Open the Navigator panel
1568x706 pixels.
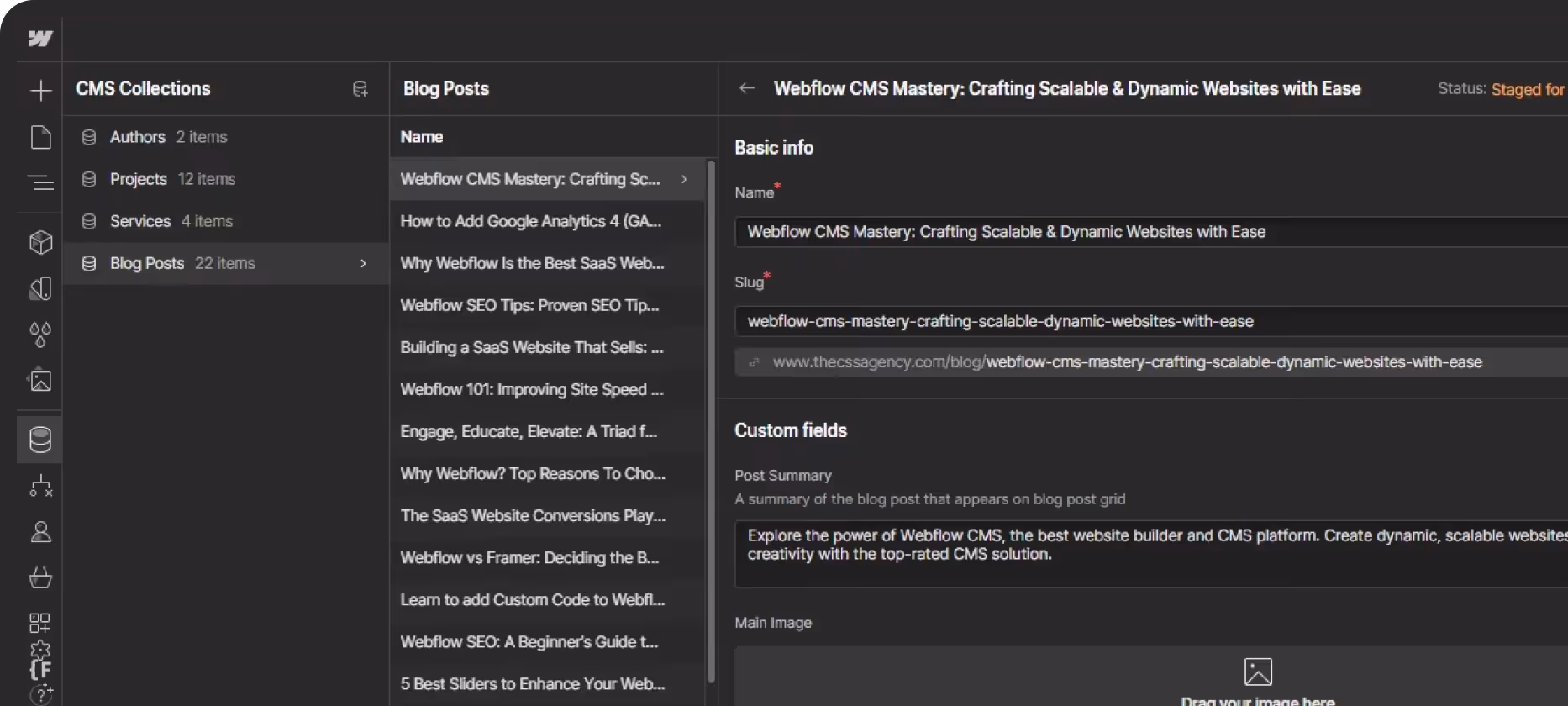pyautogui.click(x=40, y=182)
